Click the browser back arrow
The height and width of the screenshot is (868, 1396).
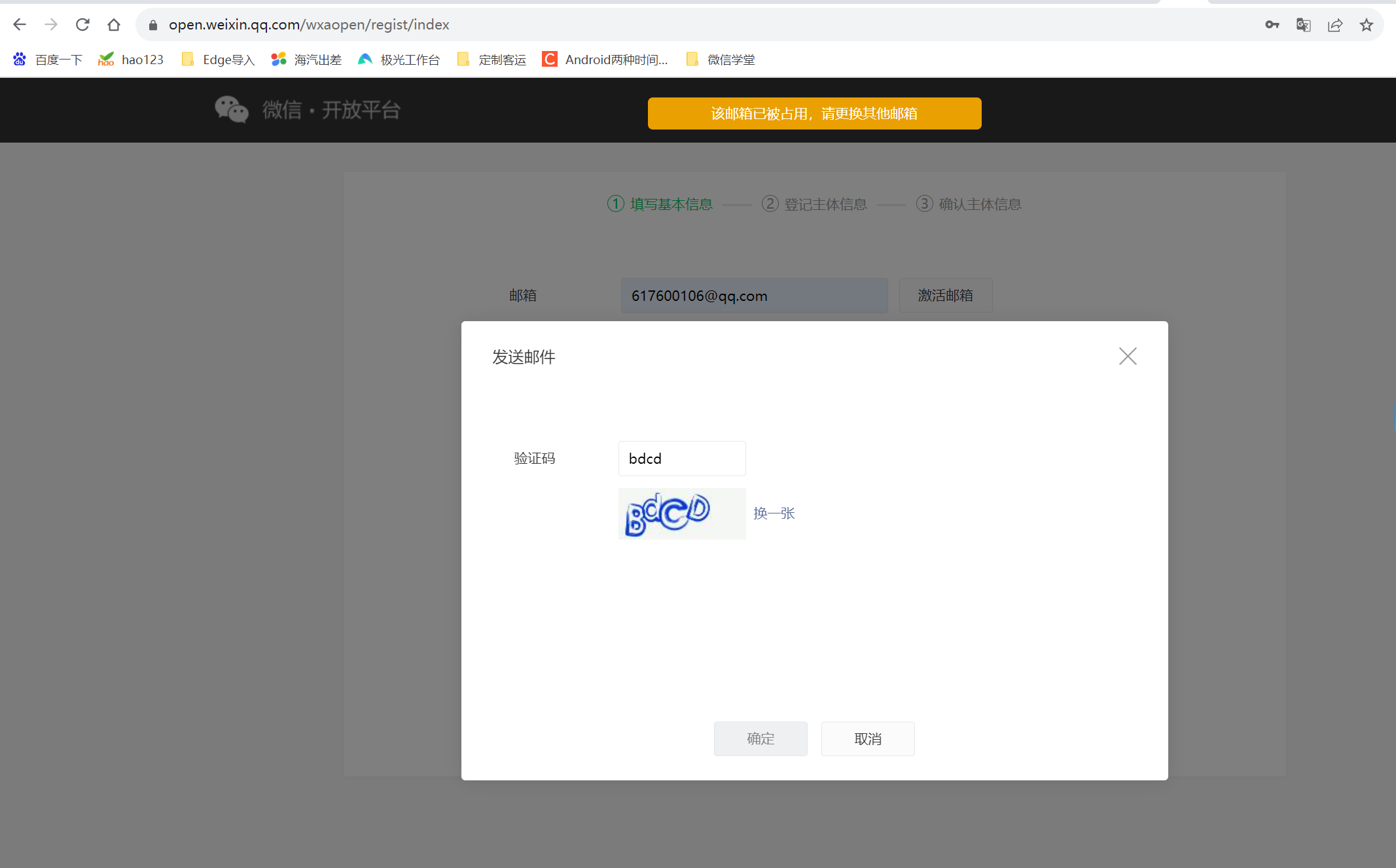20,25
